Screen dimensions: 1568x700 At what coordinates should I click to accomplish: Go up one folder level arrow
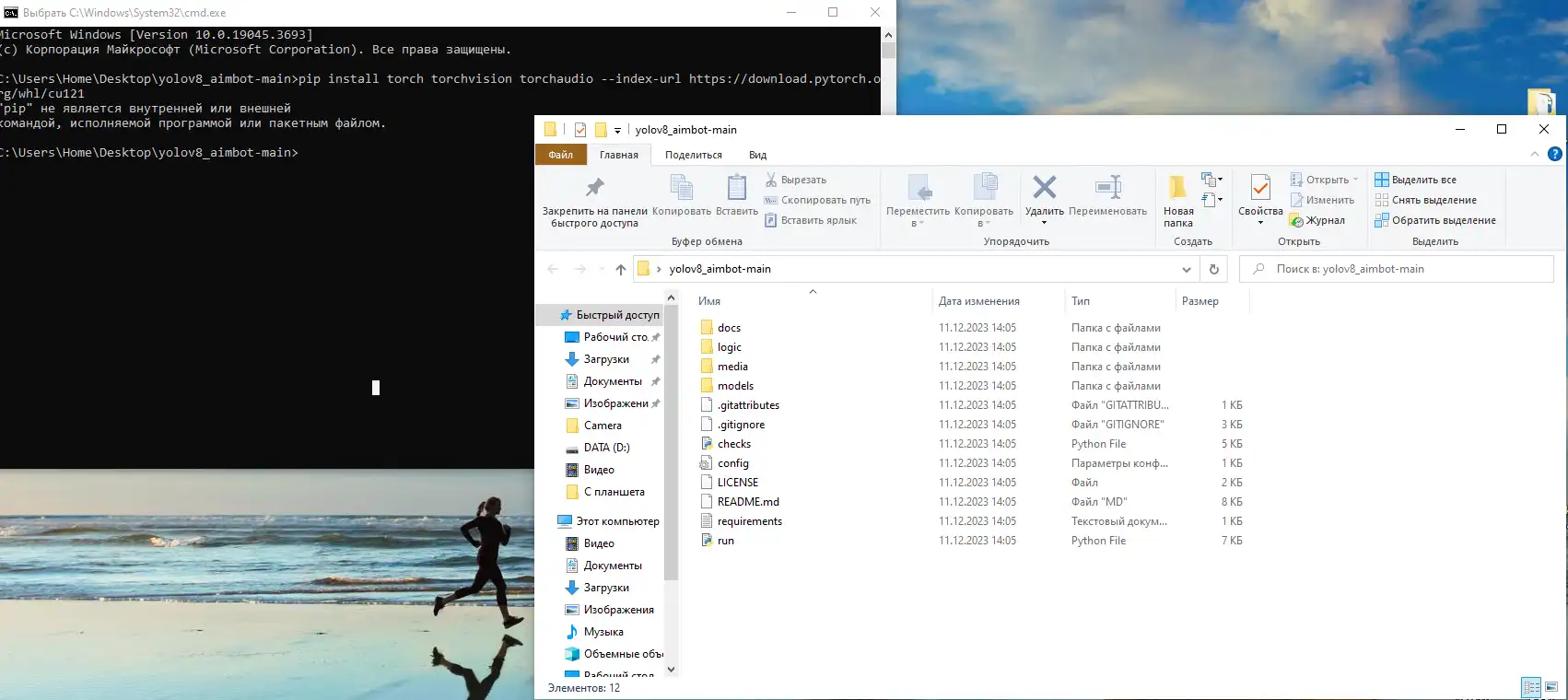pyautogui.click(x=620, y=269)
